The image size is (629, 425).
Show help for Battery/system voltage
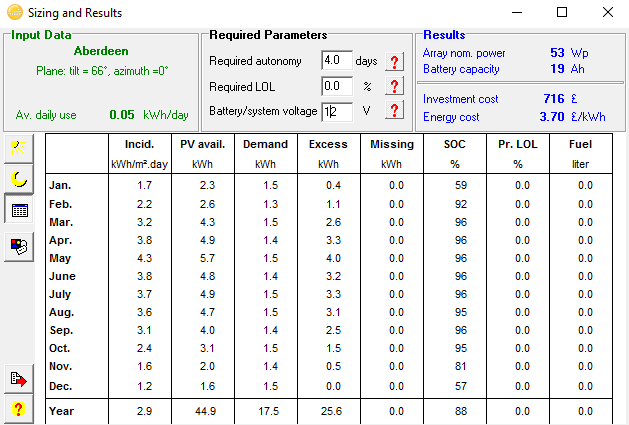pyautogui.click(x=395, y=111)
